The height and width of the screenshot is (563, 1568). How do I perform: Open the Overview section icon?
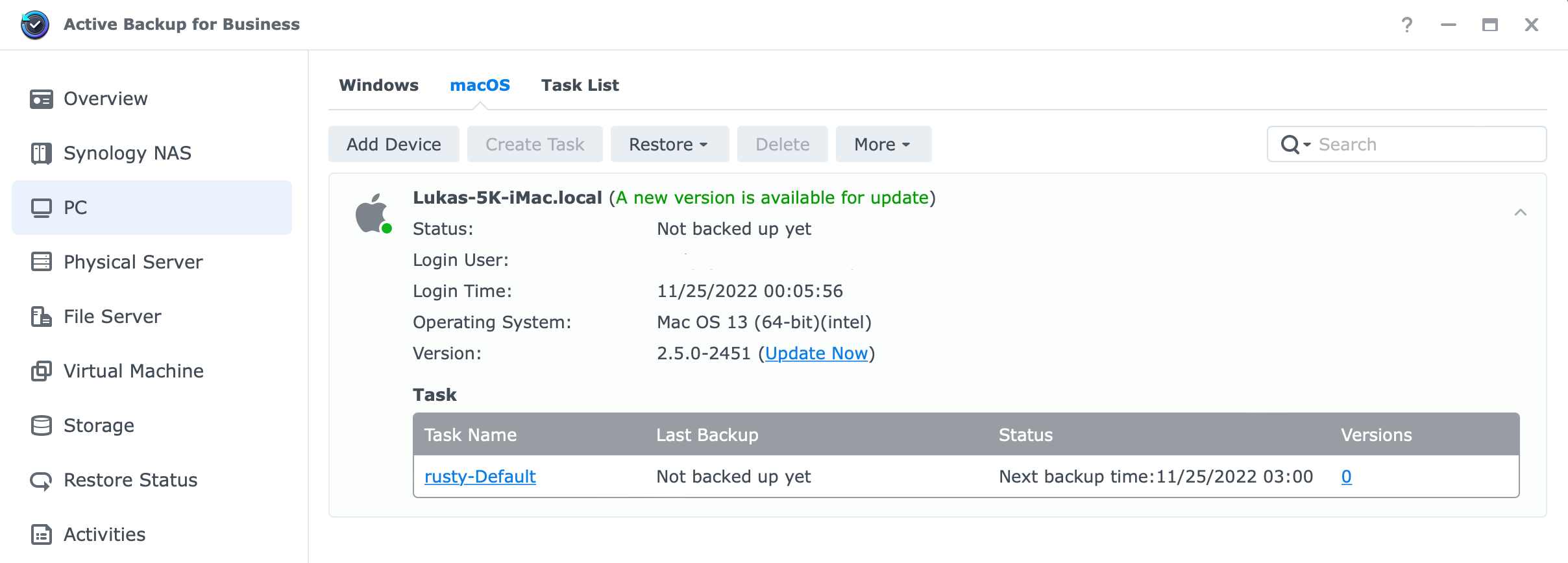(x=42, y=99)
